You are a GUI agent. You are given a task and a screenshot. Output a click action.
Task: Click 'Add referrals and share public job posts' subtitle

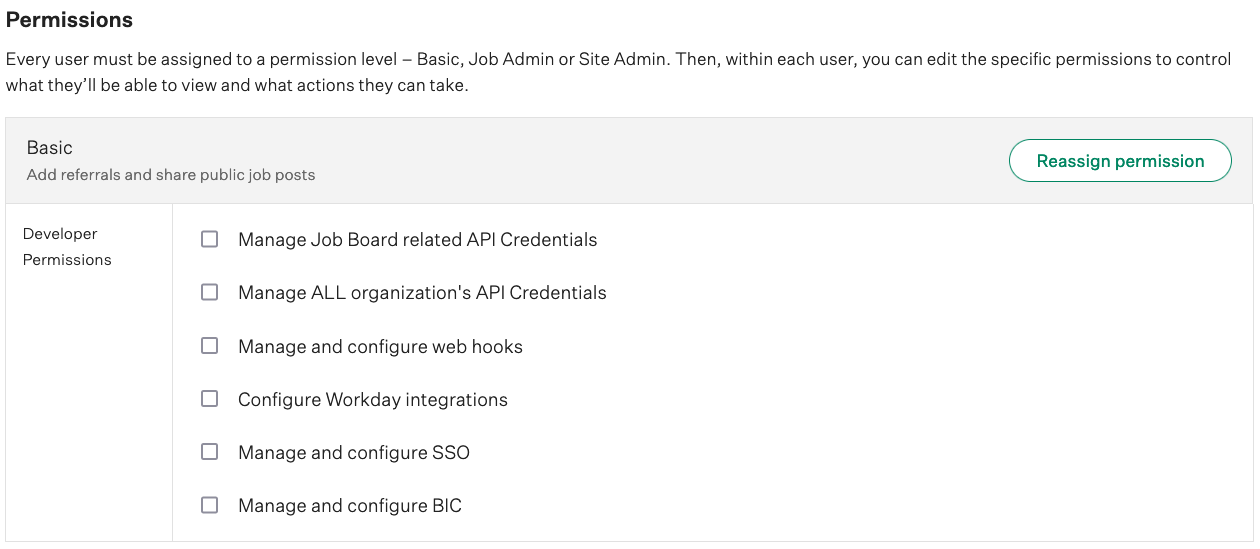(x=171, y=175)
